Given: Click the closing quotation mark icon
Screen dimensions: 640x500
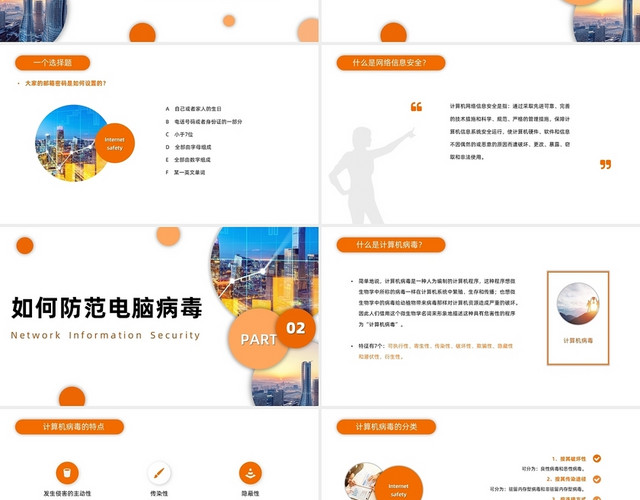Looking at the screenshot, I should click(606, 164).
